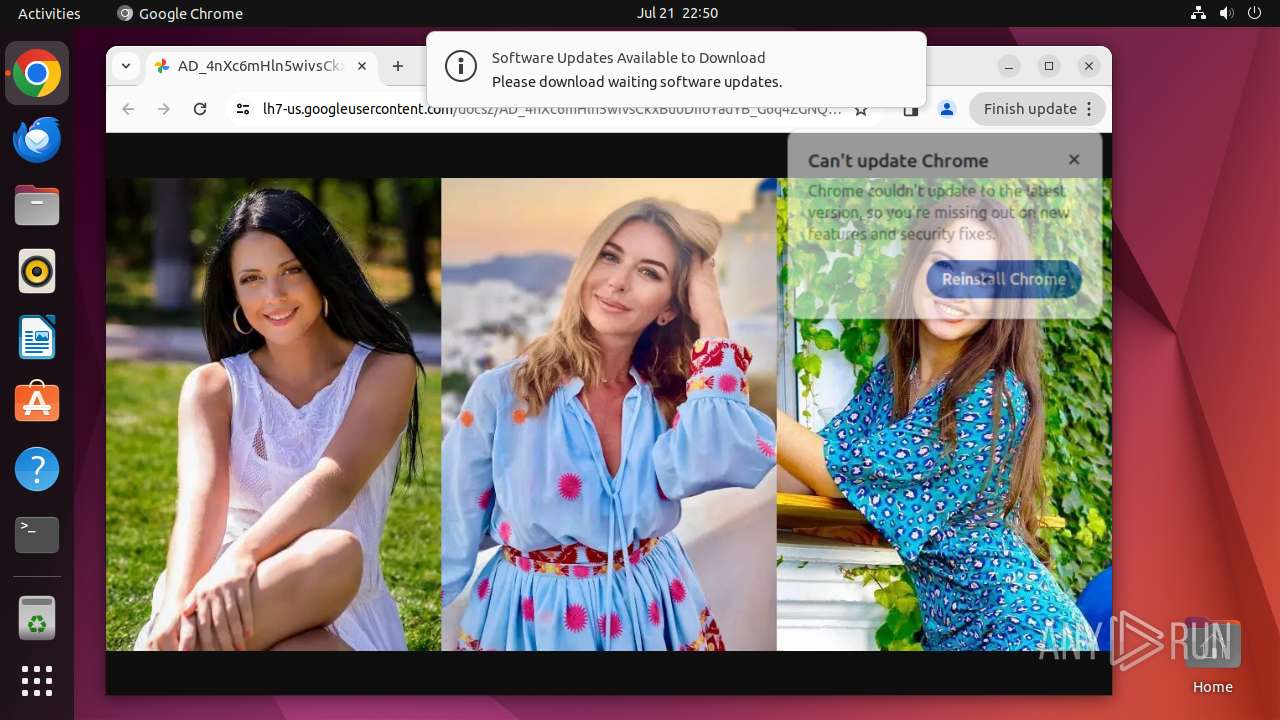
Task: Open the Finish update menu
Action: pos(1037,109)
